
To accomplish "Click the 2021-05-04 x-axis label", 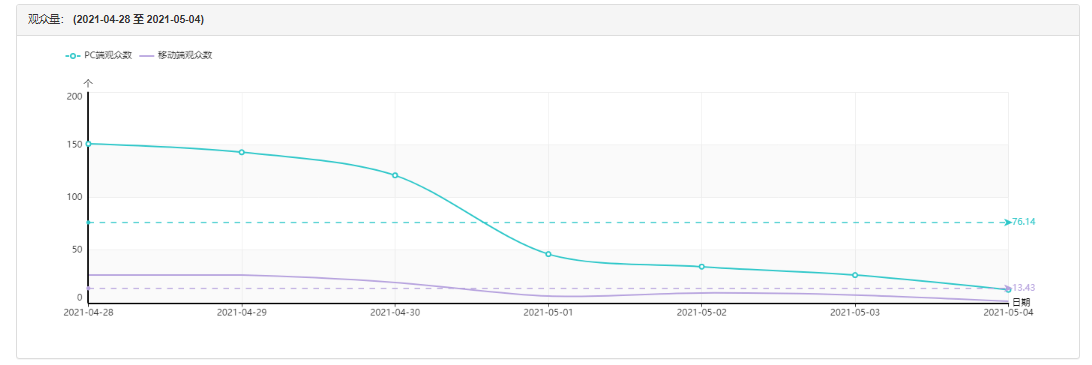I will 1008,313.
